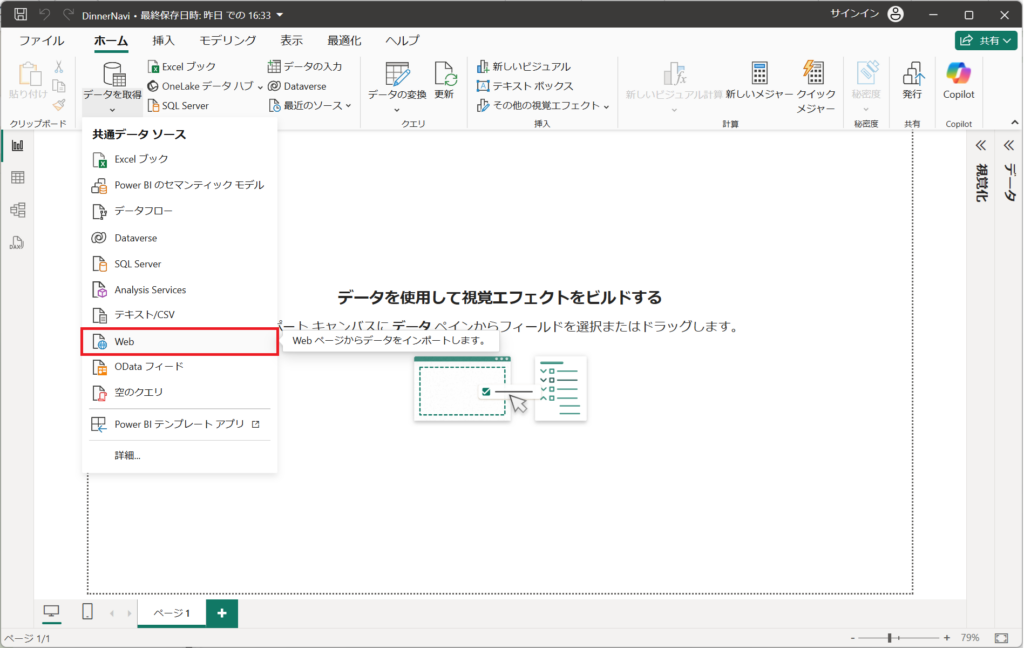Choose OData フィード from the menu
The height and width of the screenshot is (648, 1024).
click(x=180, y=366)
